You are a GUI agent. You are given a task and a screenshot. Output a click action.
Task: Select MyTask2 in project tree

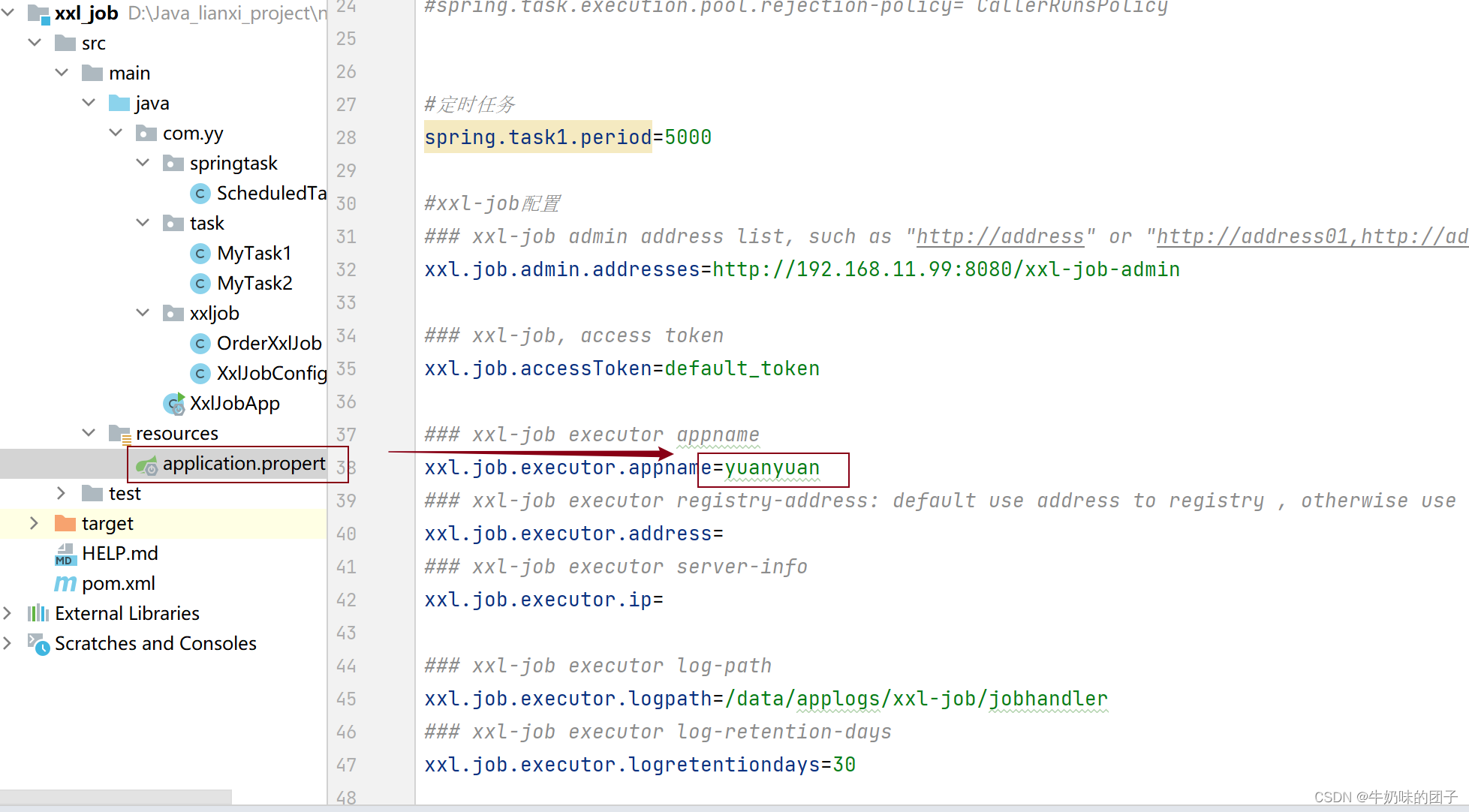(254, 284)
